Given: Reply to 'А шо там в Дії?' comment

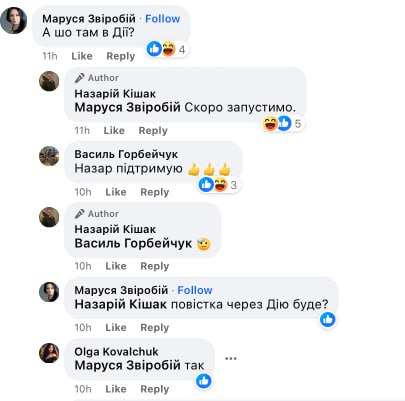Looking at the screenshot, I should coord(121,56).
